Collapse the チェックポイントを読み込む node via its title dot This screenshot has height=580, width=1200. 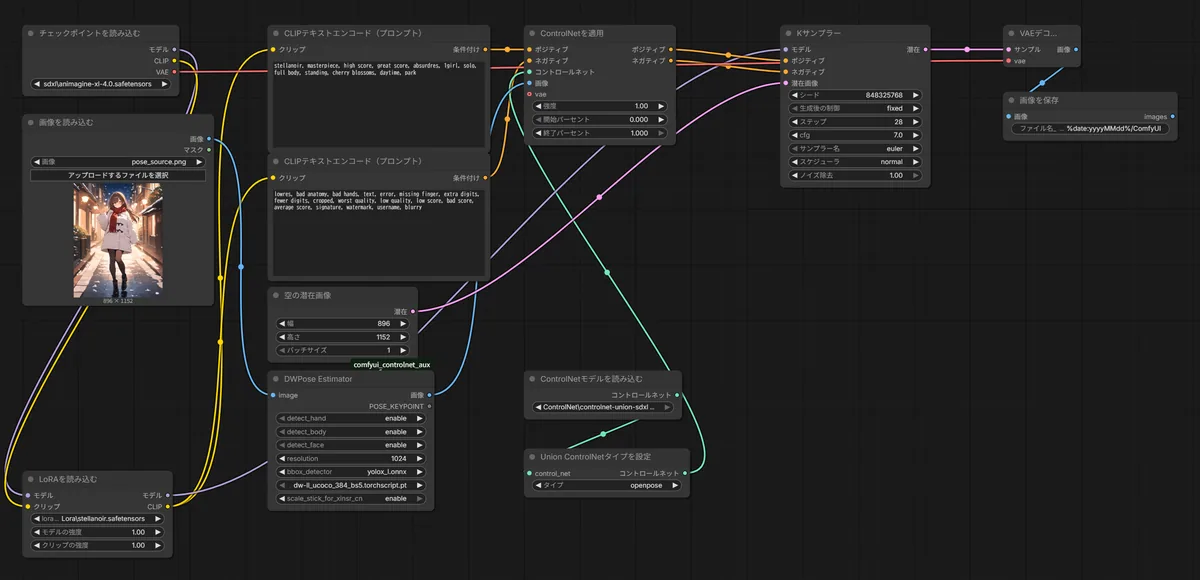click(31, 33)
